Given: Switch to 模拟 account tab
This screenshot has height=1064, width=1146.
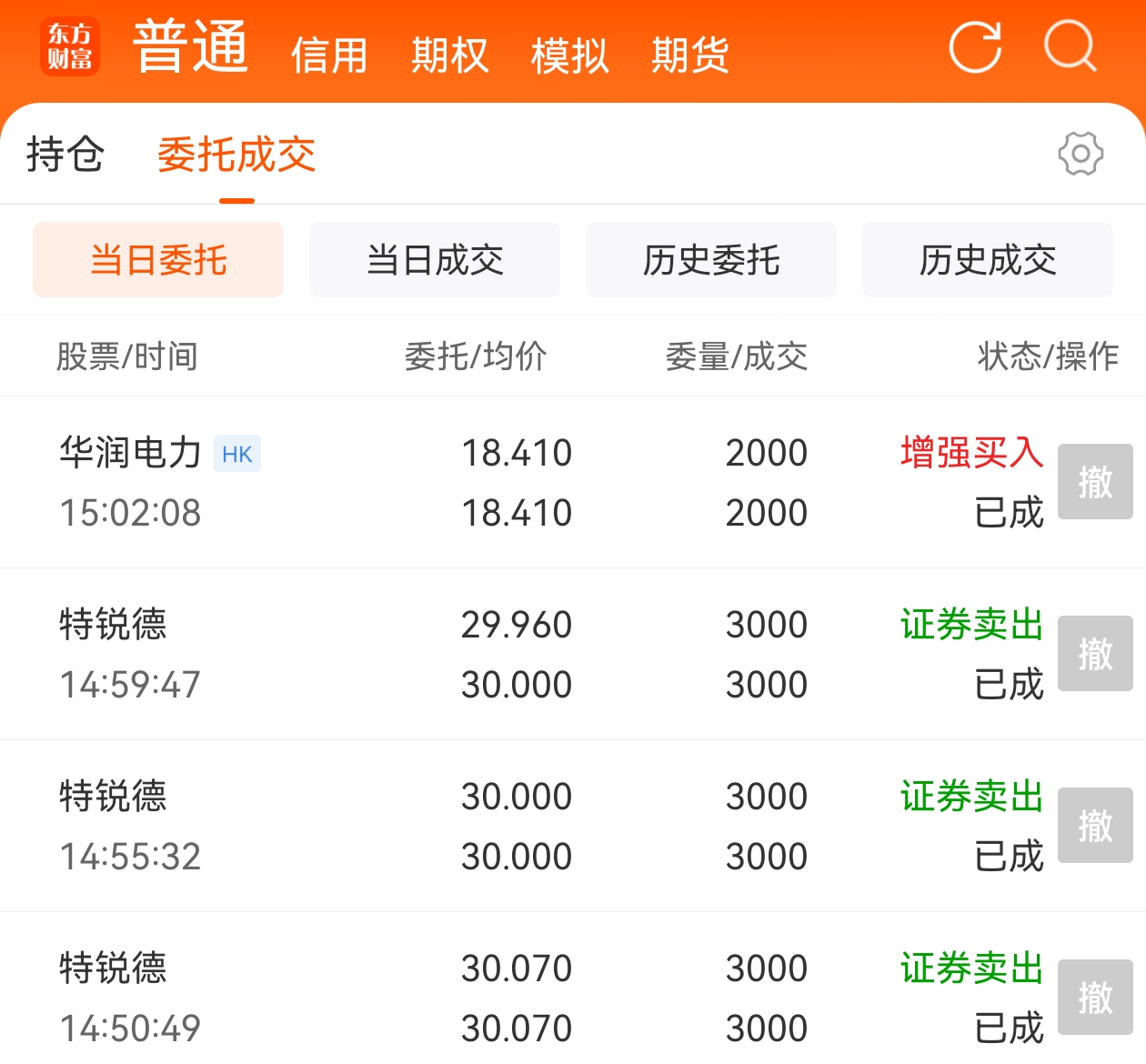Looking at the screenshot, I should [x=569, y=55].
